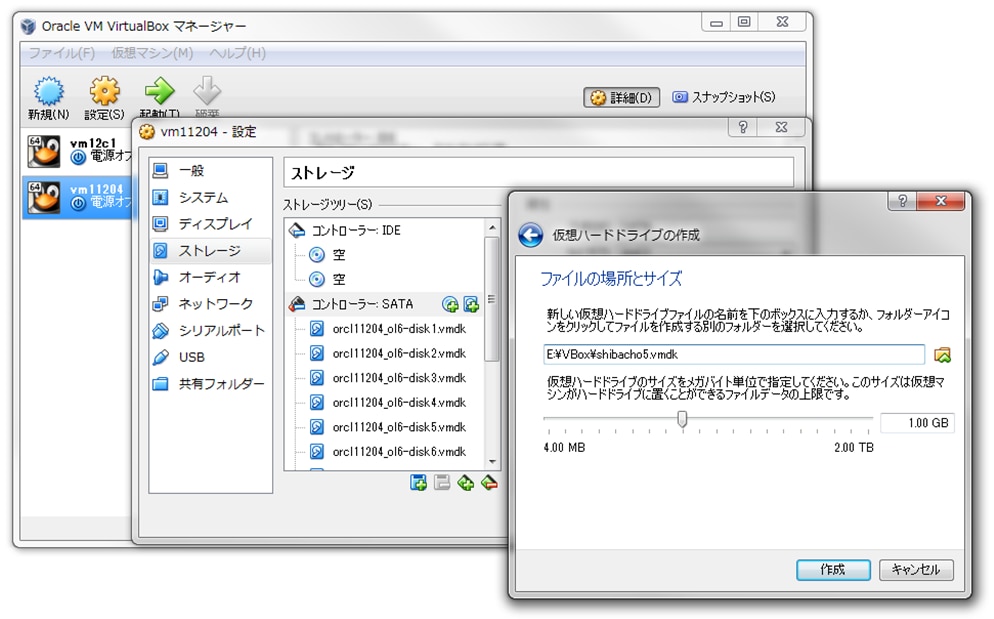Click the 起動(T) green arrow start icon

click(x=159, y=91)
